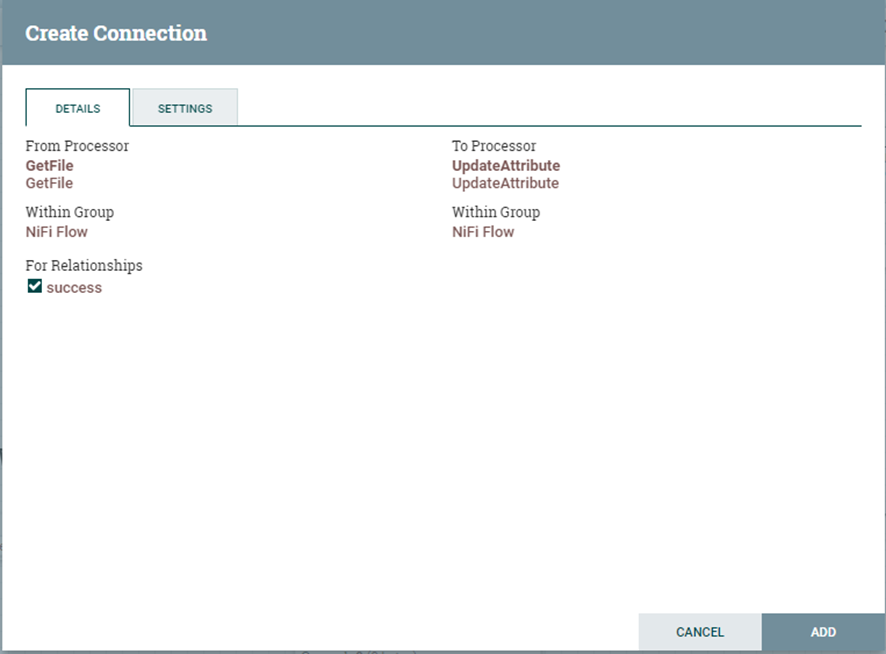Open the Settings tab
This screenshot has width=886, height=654.
pos(185,108)
